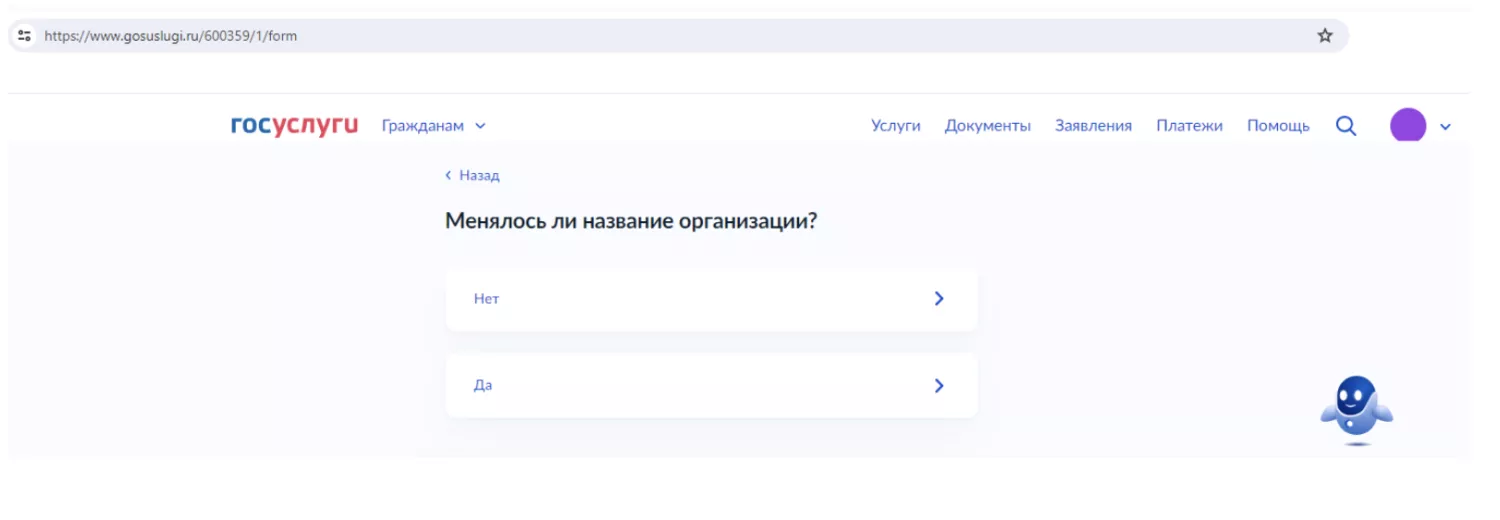This screenshot has width=1500, height=520.
Task: Open the Документы menu item
Action: point(987,126)
